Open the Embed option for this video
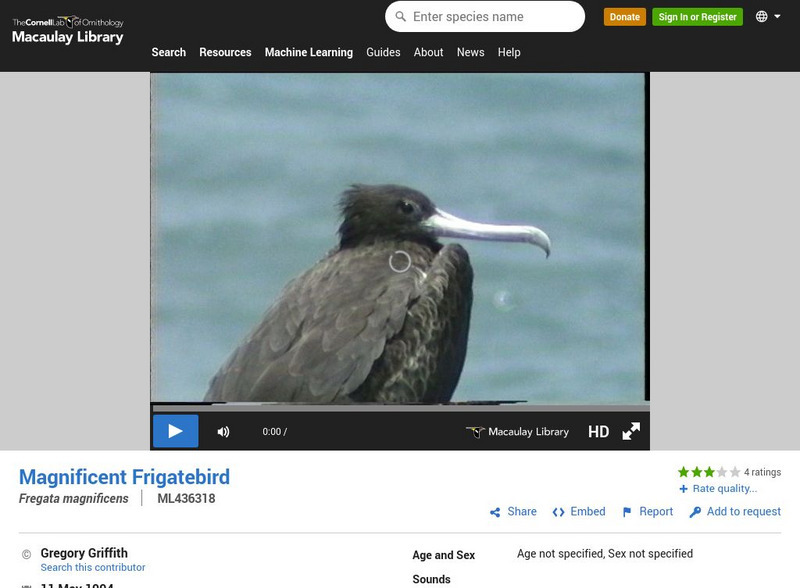Image resolution: width=800 pixels, height=588 pixels. pos(580,511)
